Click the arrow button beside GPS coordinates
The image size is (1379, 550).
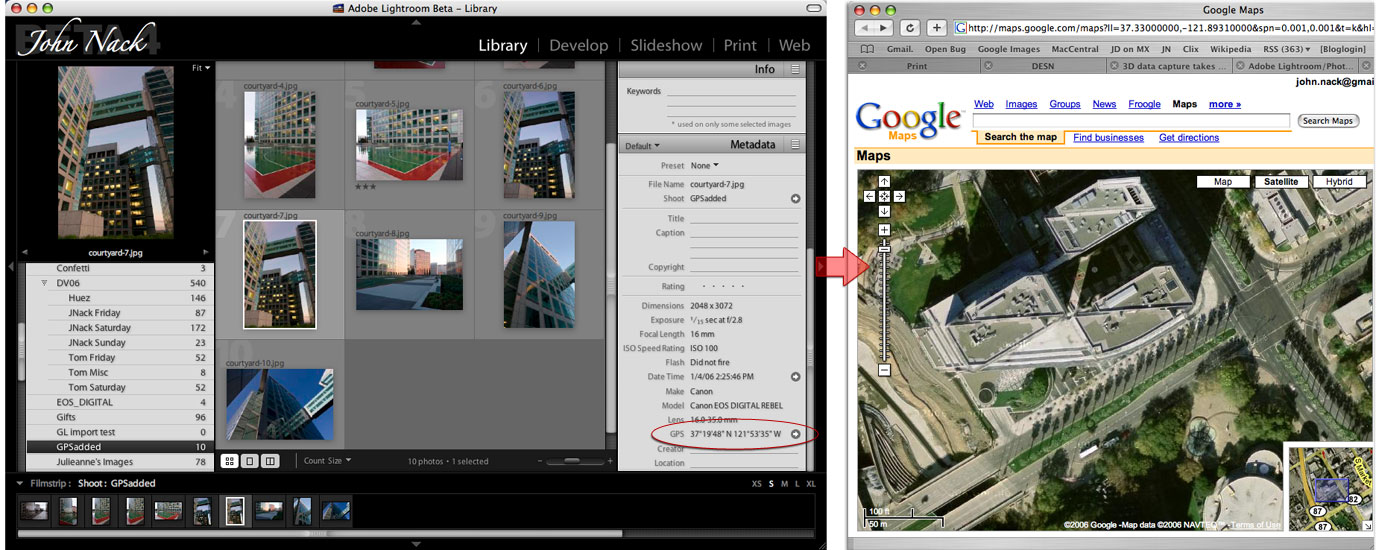796,434
